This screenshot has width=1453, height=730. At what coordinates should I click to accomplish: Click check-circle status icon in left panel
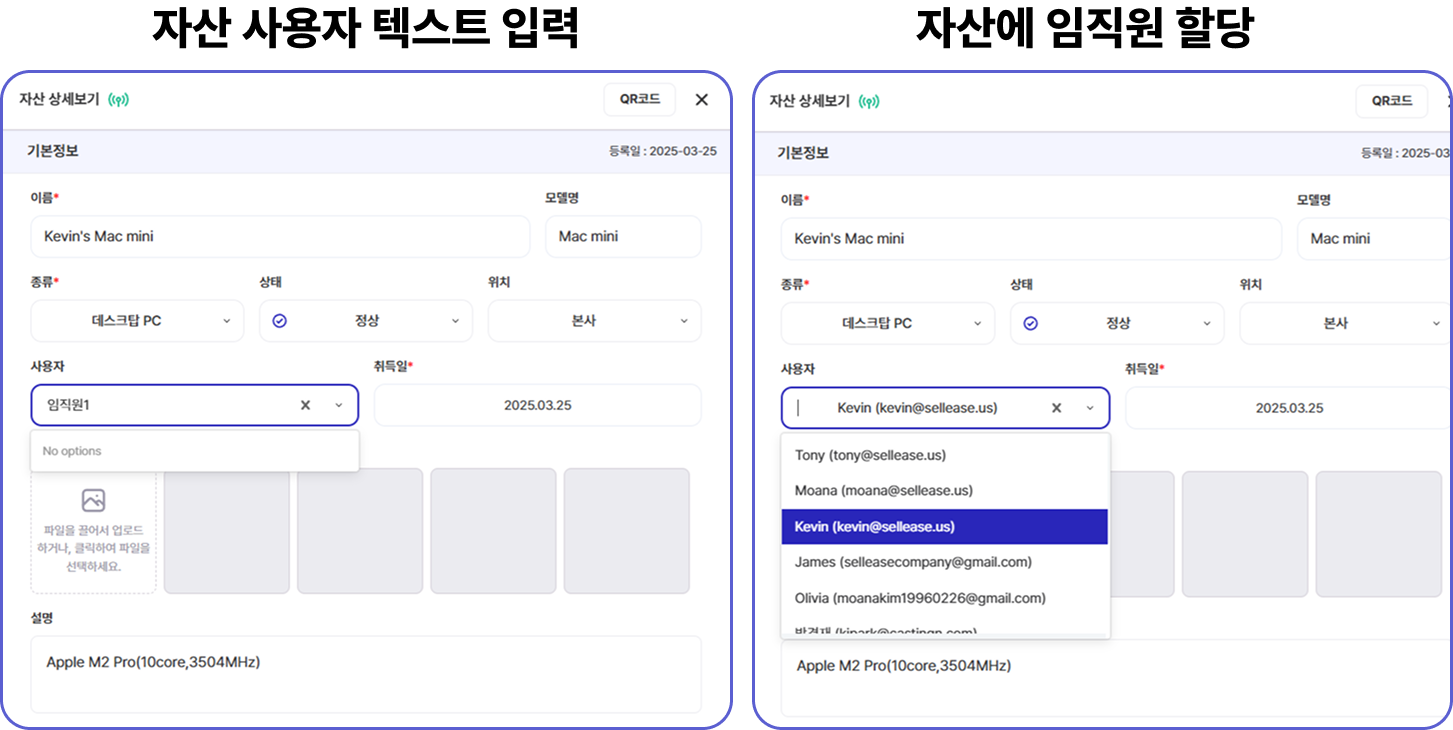[x=280, y=321]
